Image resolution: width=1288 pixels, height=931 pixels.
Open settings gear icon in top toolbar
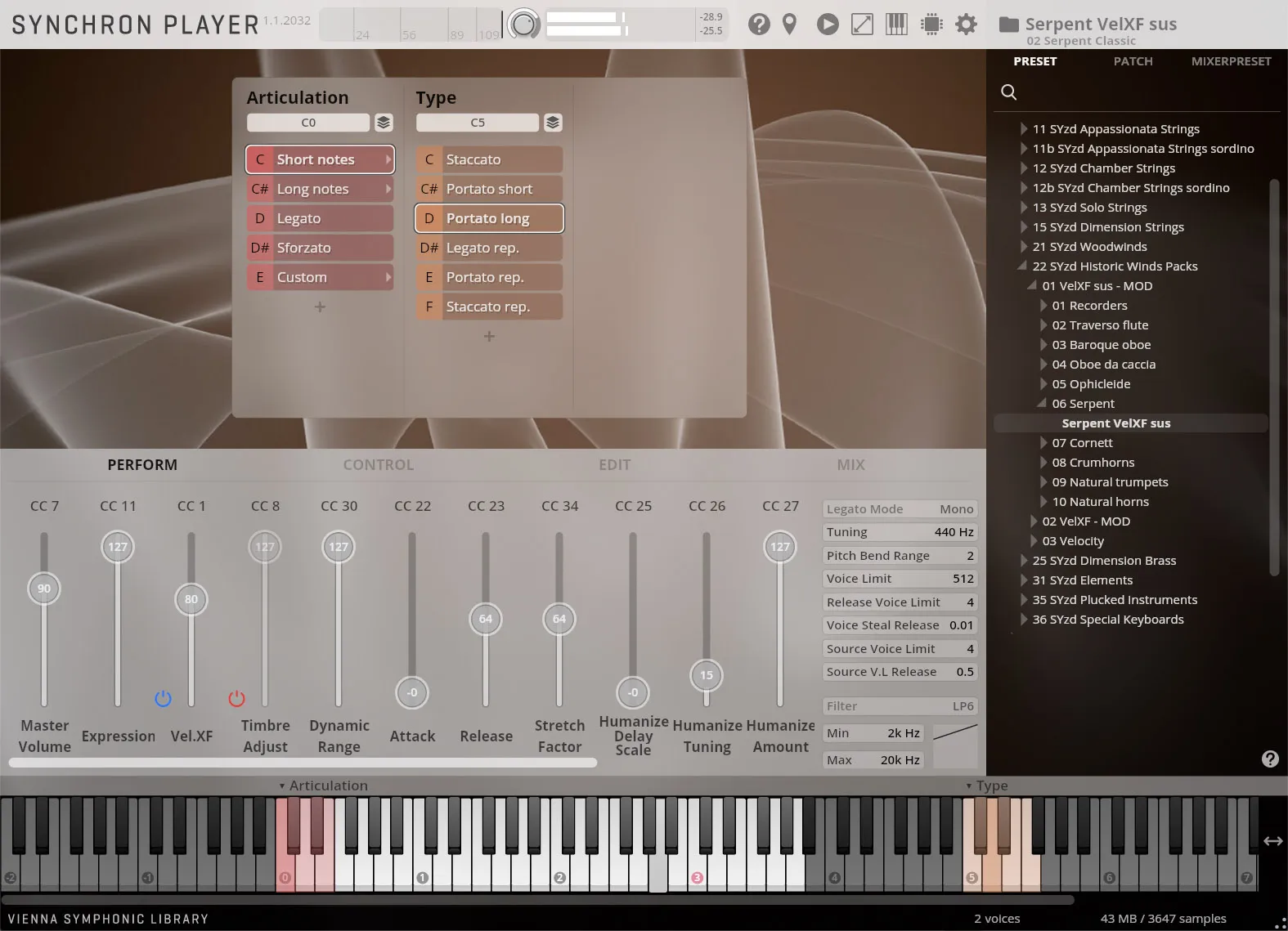tap(966, 25)
